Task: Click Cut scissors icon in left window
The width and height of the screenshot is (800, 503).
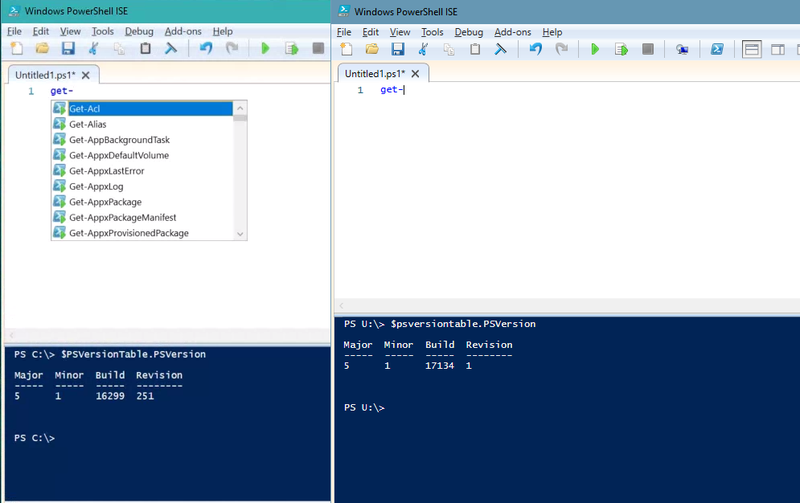Action: (x=94, y=48)
